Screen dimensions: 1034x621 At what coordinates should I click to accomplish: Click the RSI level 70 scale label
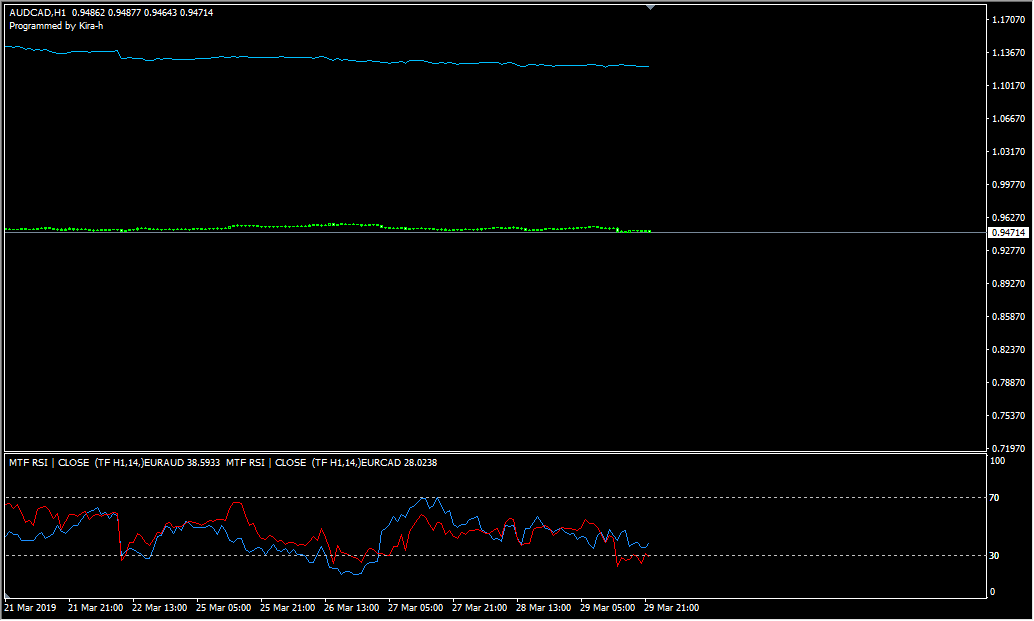pos(994,498)
